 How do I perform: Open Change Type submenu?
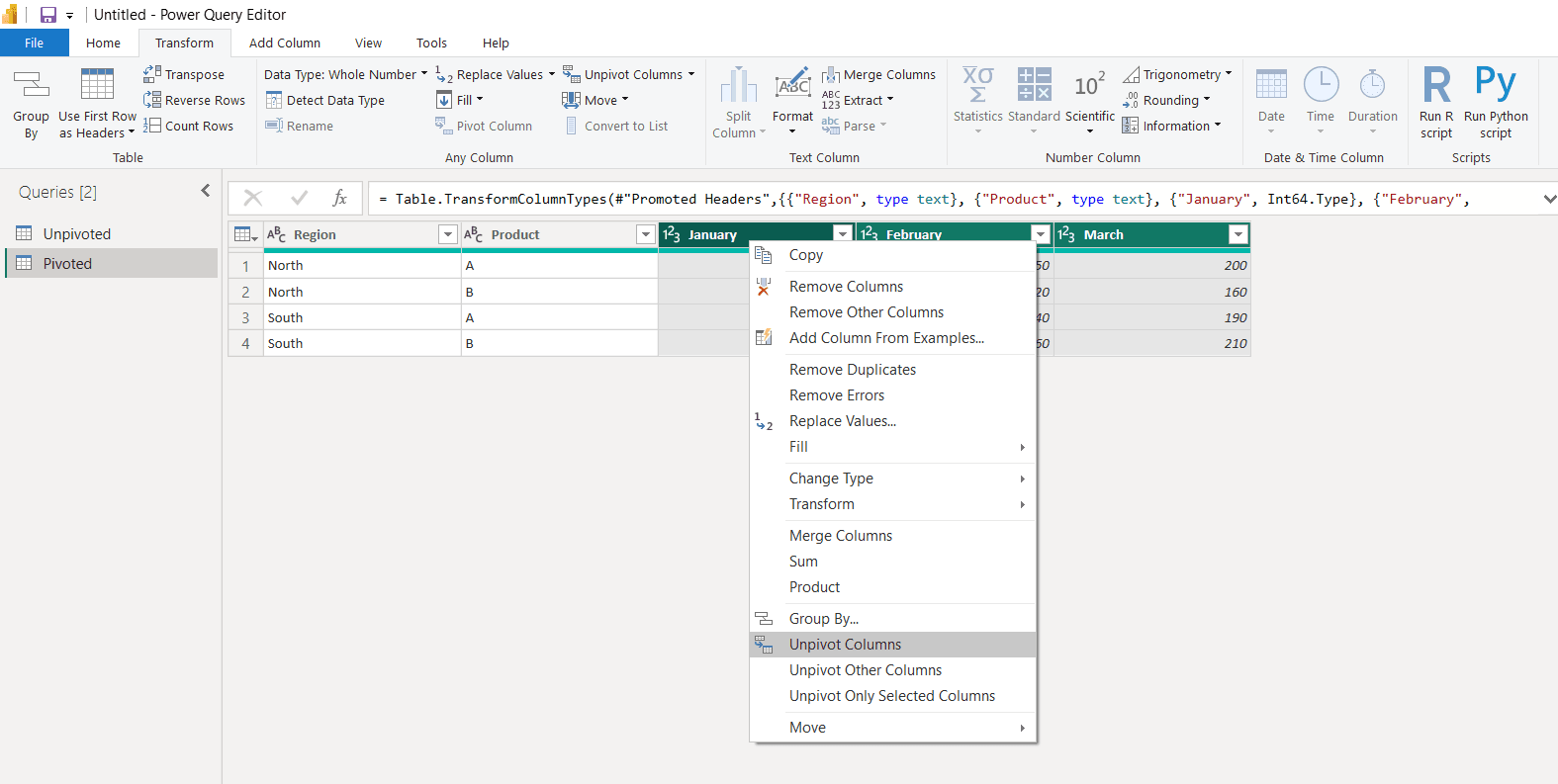pyautogui.click(x=892, y=479)
